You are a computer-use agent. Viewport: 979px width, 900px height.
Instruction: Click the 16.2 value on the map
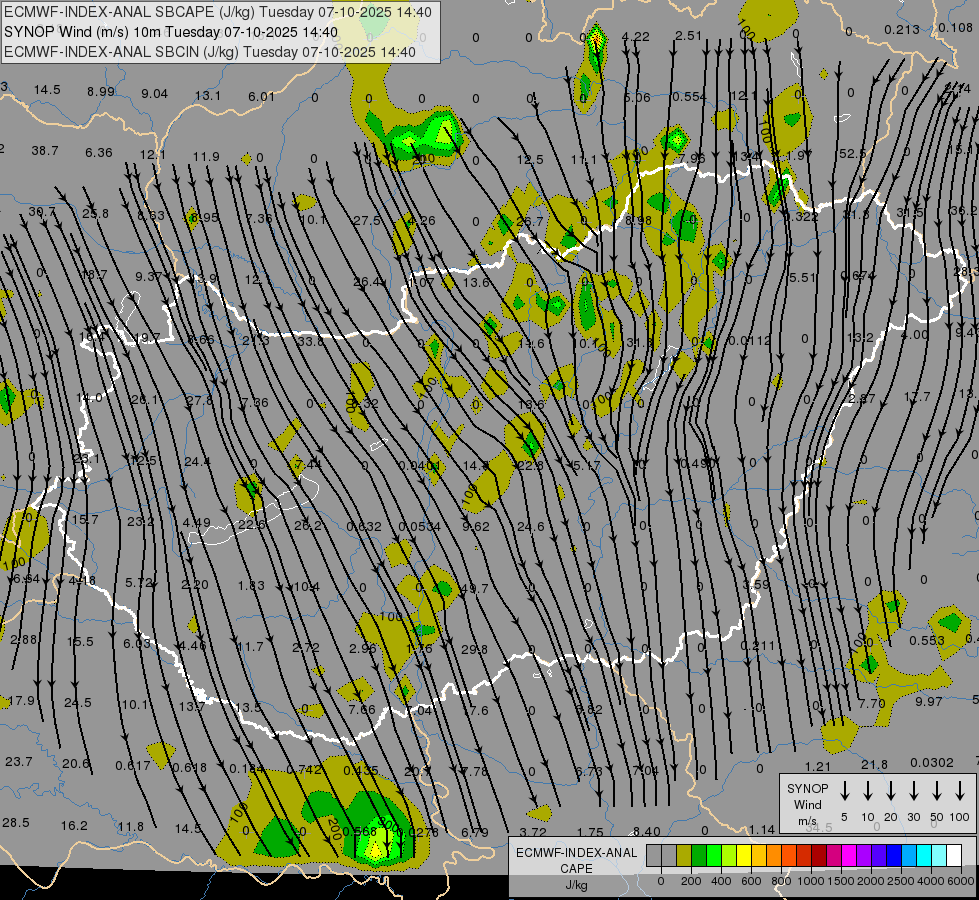(74, 826)
